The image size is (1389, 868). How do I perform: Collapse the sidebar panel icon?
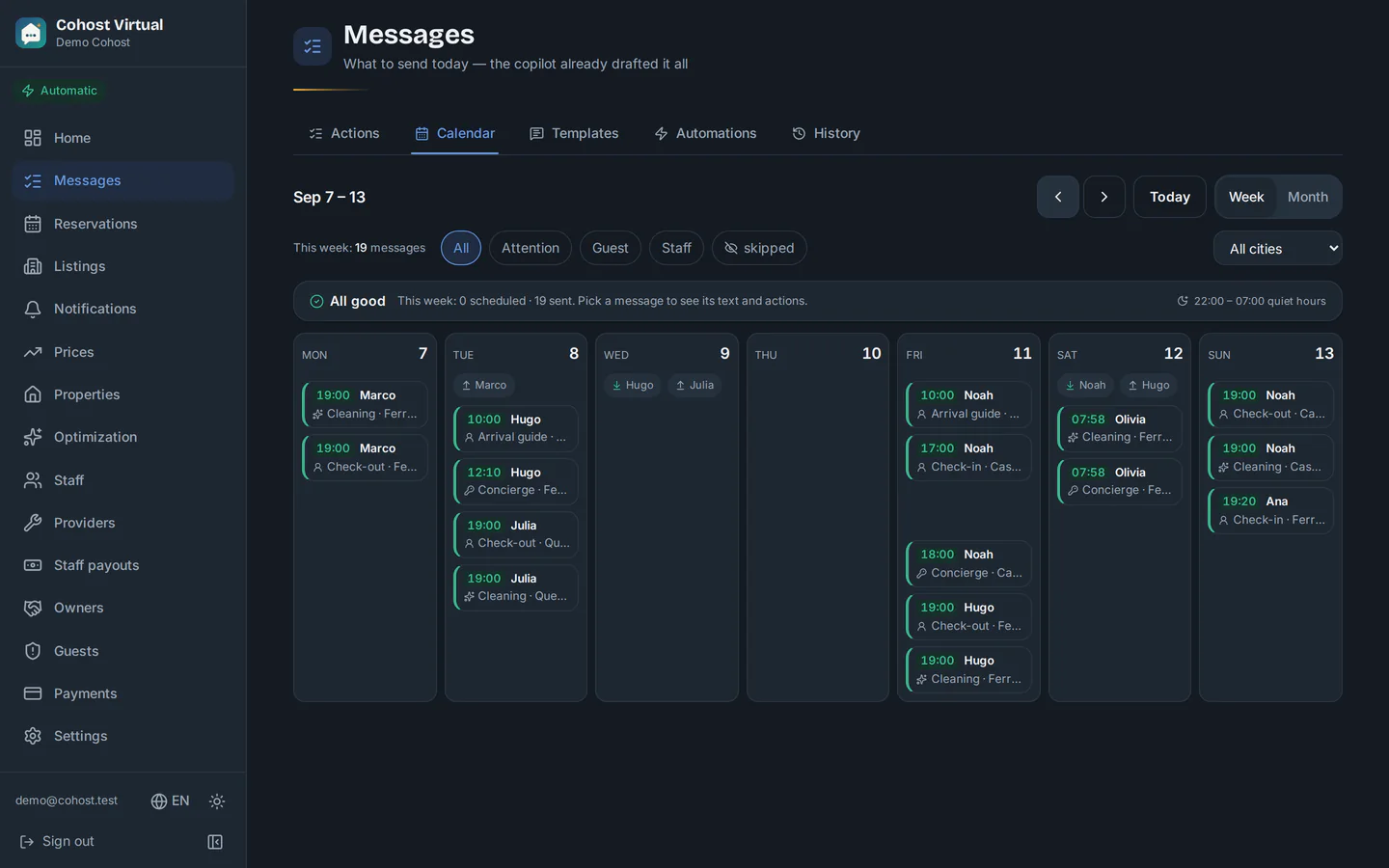pos(215,842)
